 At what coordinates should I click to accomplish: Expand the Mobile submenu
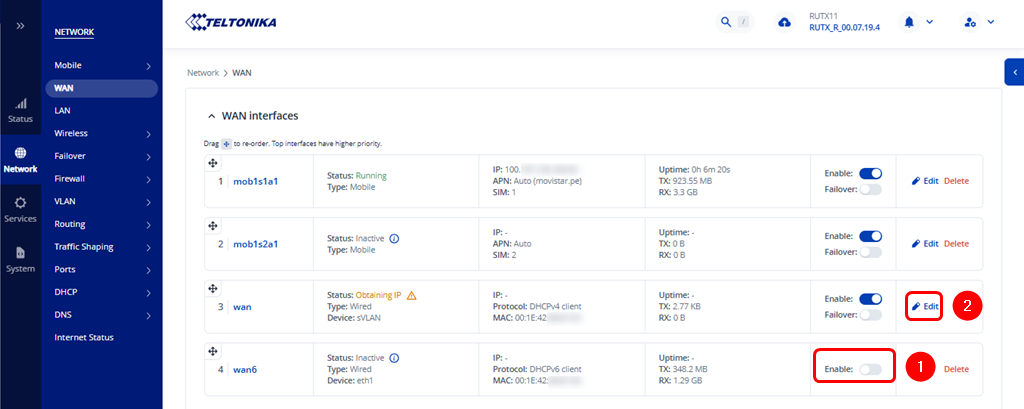tap(148, 66)
